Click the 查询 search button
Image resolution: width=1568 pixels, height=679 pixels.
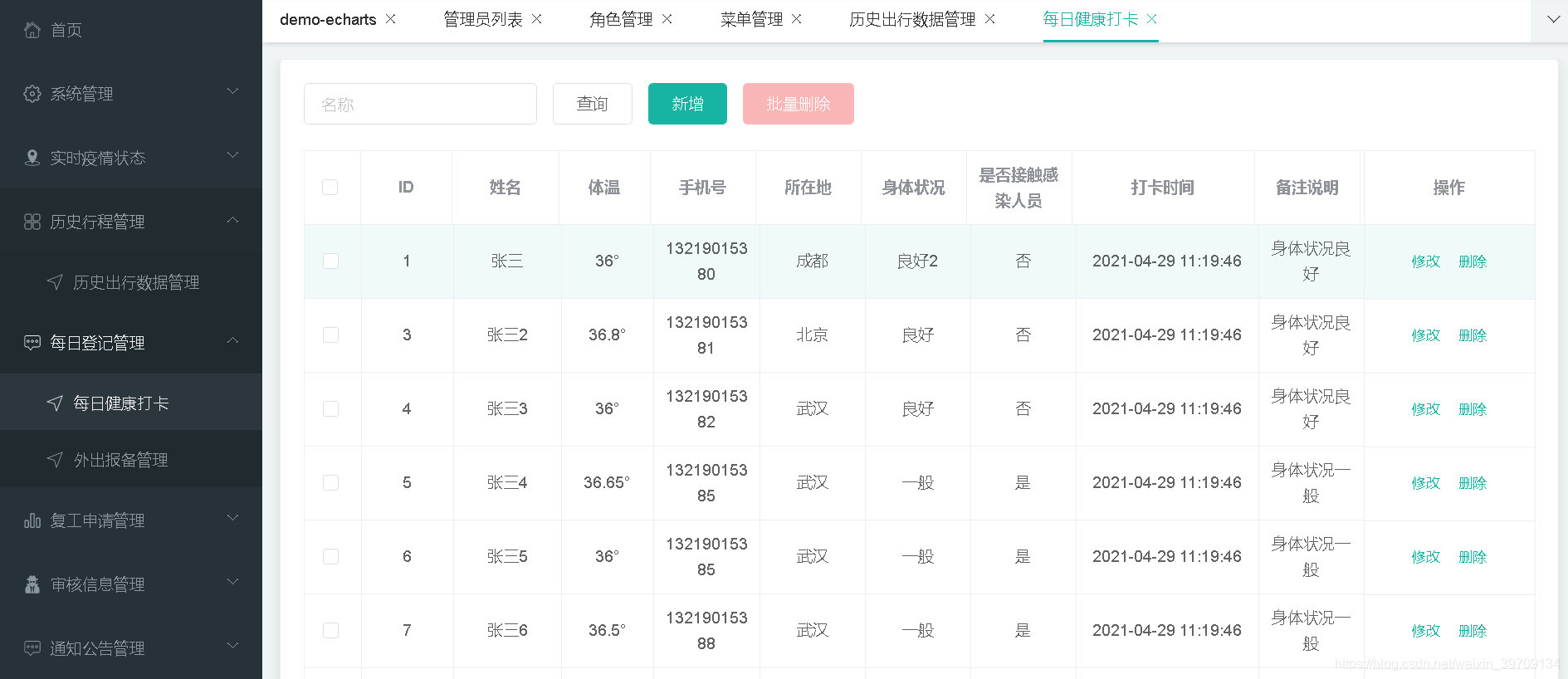pos(593,104)
